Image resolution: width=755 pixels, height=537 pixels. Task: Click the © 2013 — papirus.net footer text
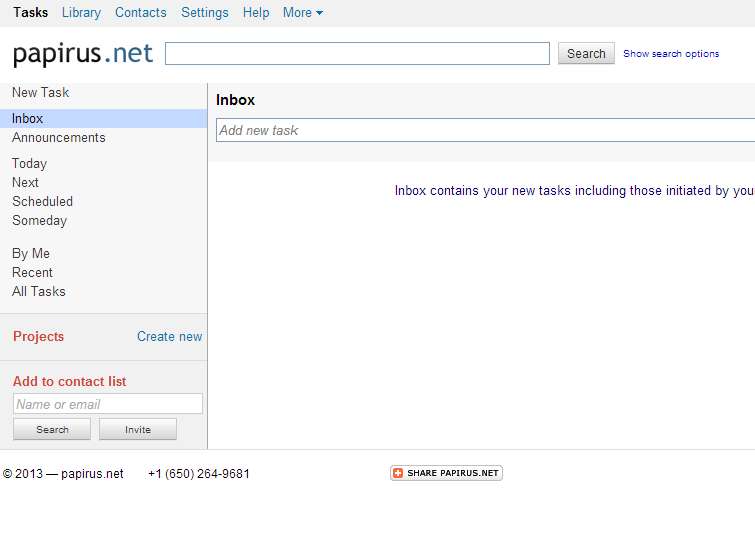point(63,474)
